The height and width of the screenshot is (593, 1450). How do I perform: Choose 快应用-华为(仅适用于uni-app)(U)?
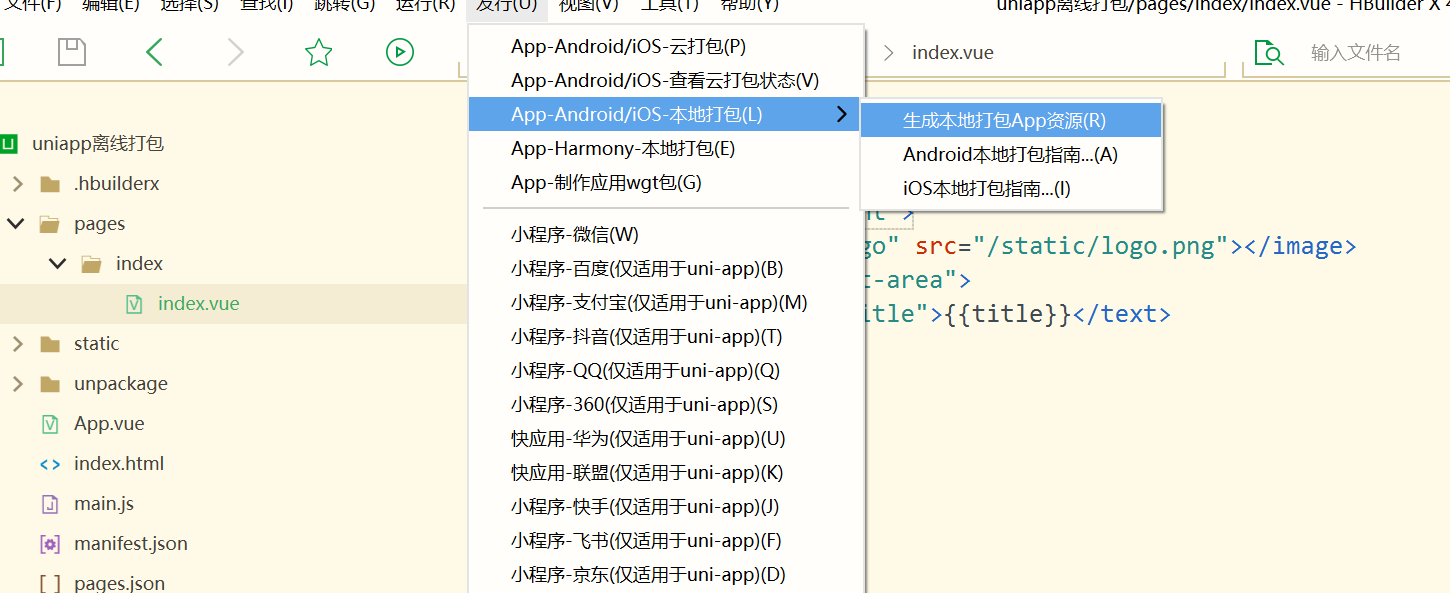[666, 439]
